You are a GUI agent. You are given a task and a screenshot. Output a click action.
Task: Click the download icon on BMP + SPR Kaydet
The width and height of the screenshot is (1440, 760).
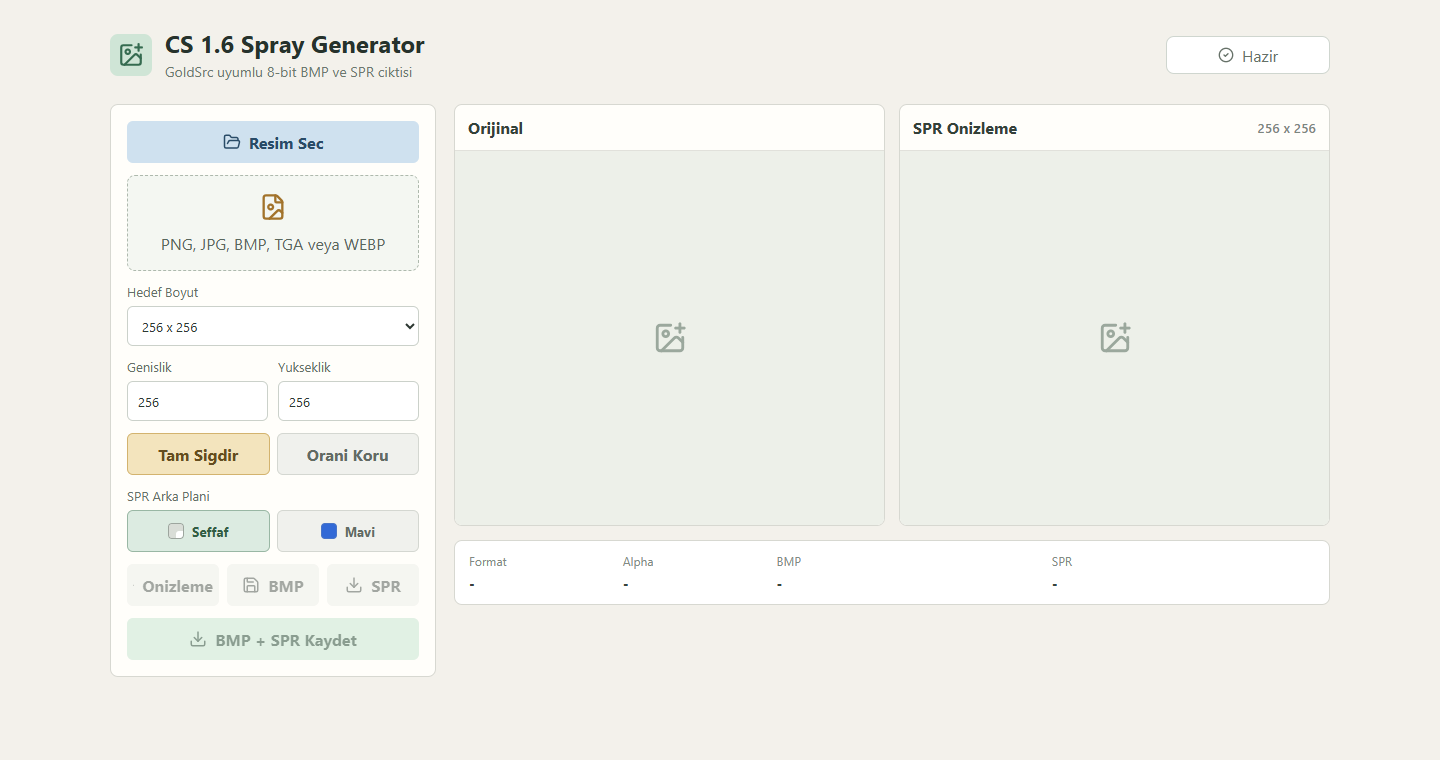198,639
